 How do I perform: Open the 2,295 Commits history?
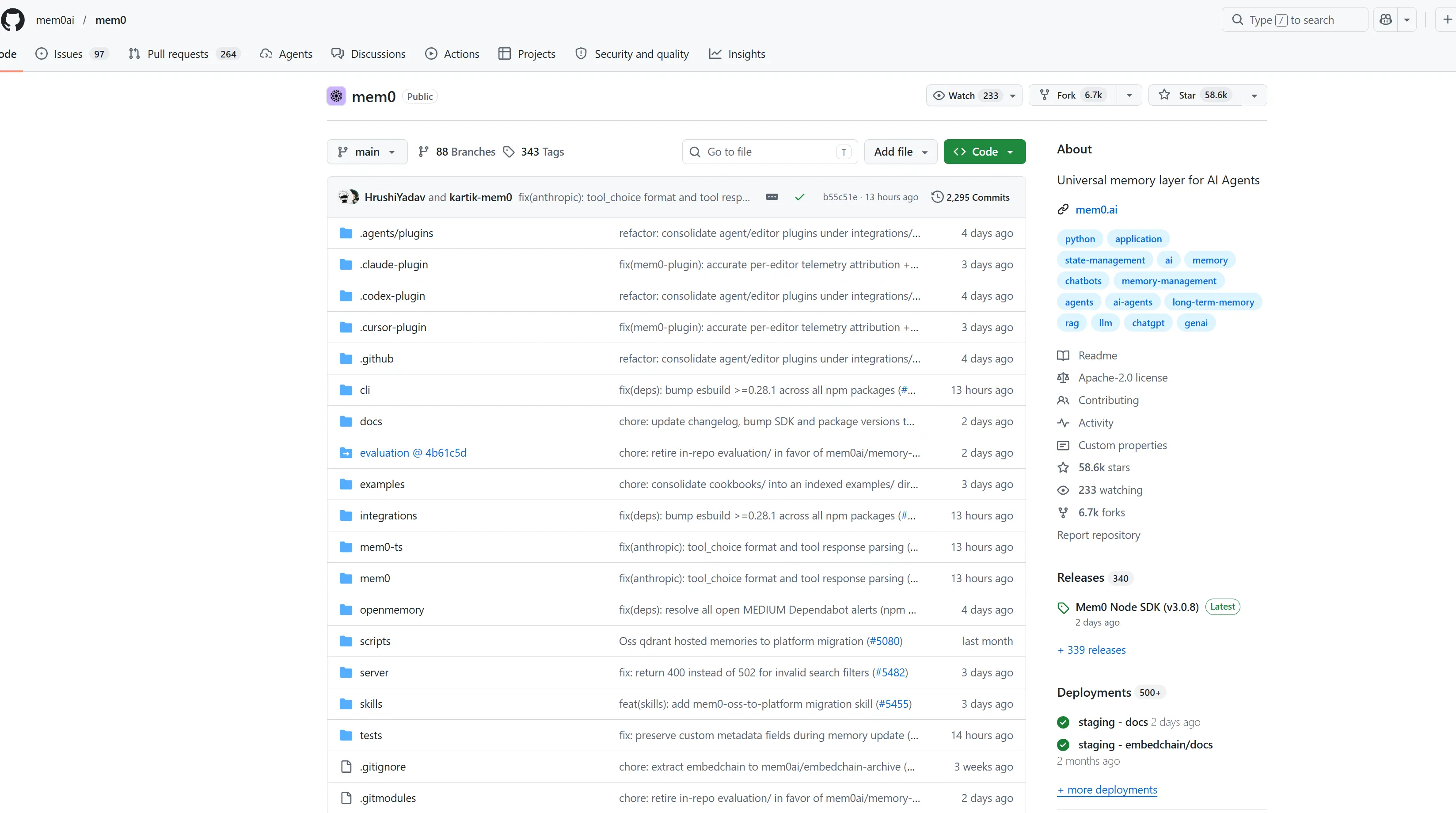click(970, 197)
